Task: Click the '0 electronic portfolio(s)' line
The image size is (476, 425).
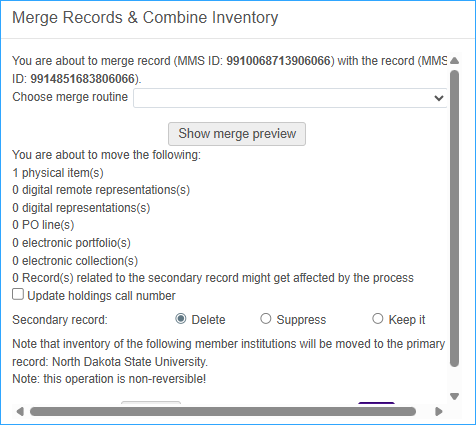Action: pos(71,243)
